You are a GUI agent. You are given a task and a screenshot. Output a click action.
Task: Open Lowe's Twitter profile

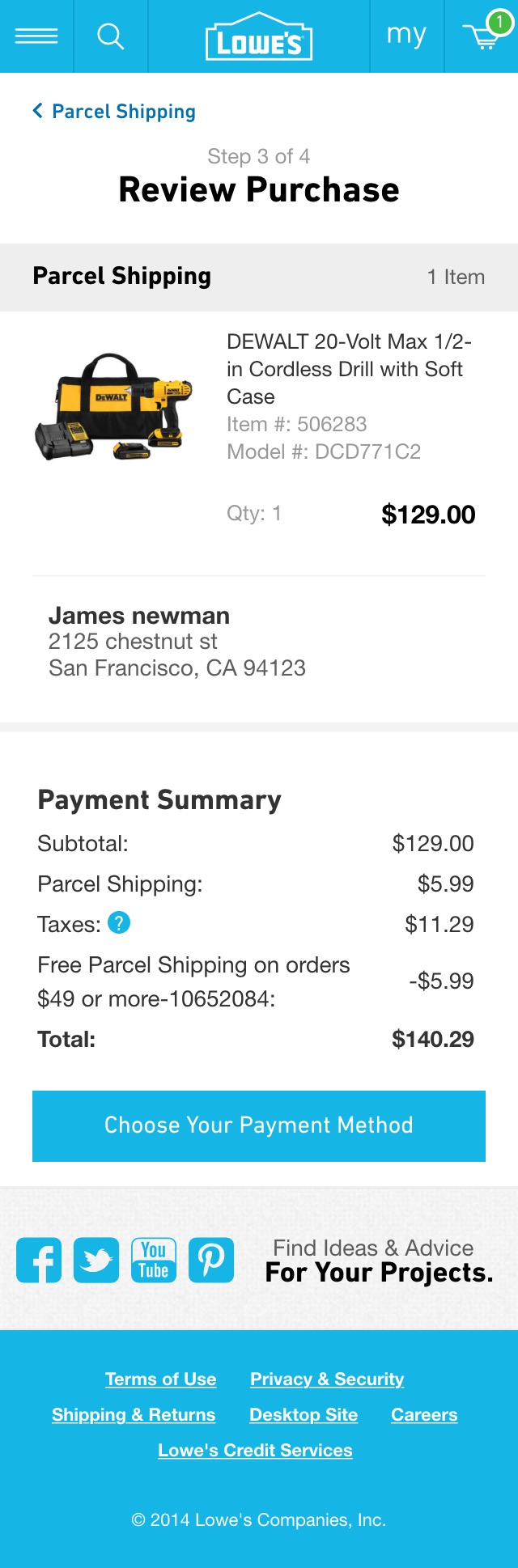click(96, 1259)
